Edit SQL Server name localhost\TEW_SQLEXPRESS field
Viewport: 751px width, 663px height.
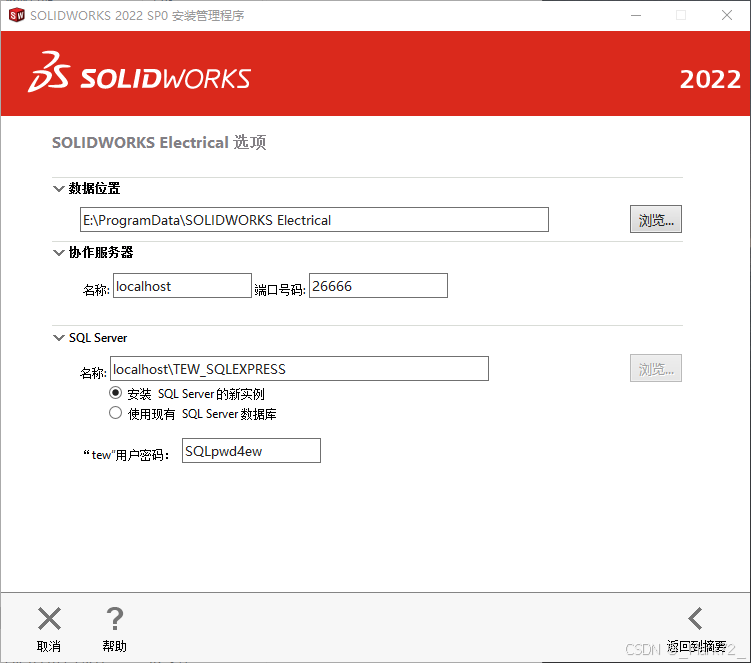[x=299, y=369]
